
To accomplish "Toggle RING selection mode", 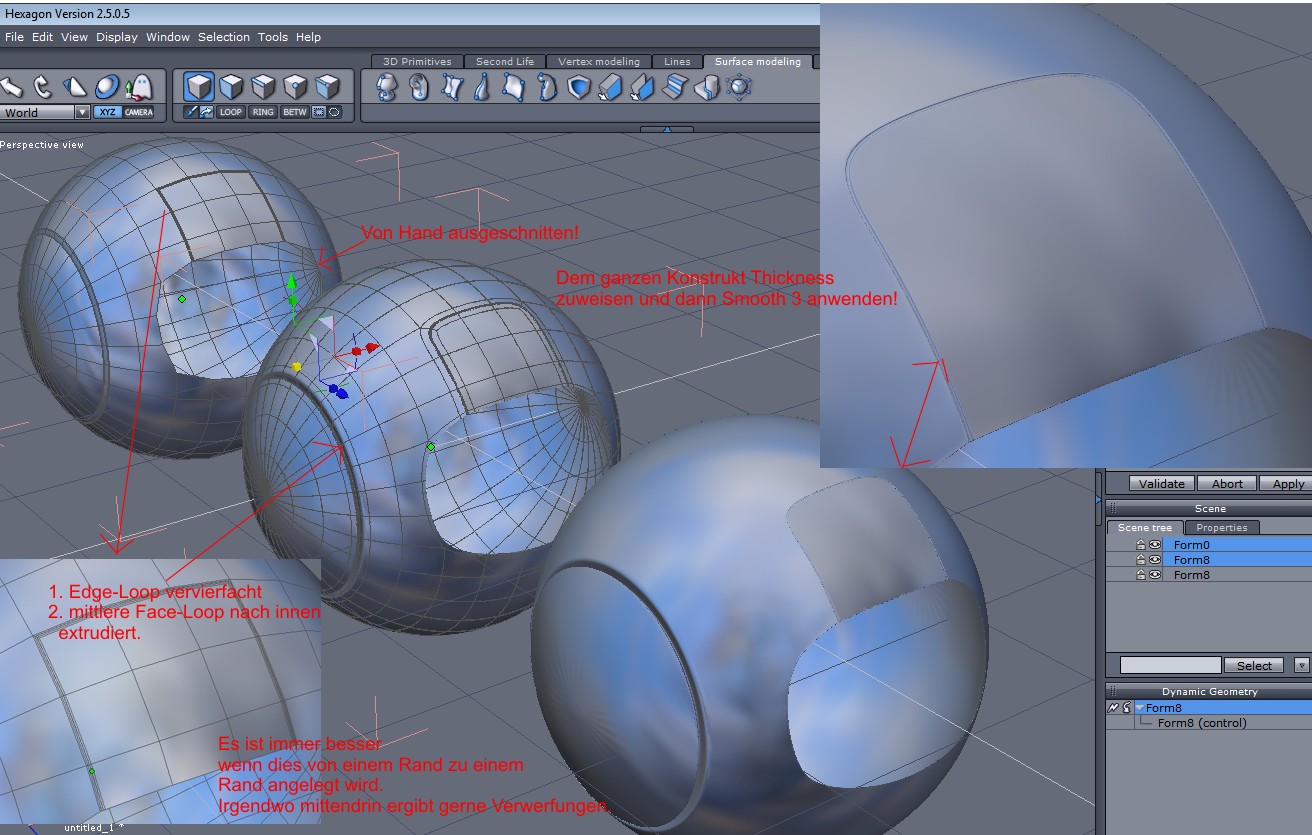I will coord(263,112).
